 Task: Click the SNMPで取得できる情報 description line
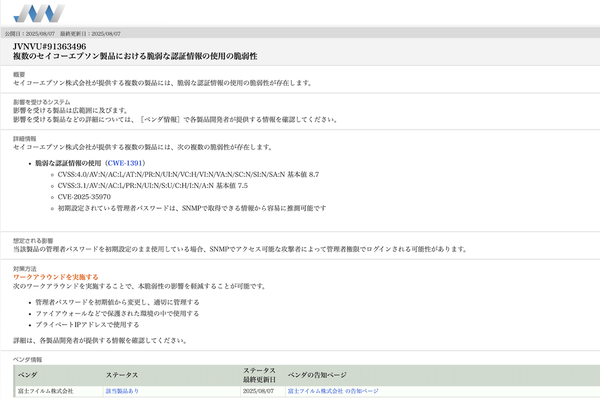(192, 208)
